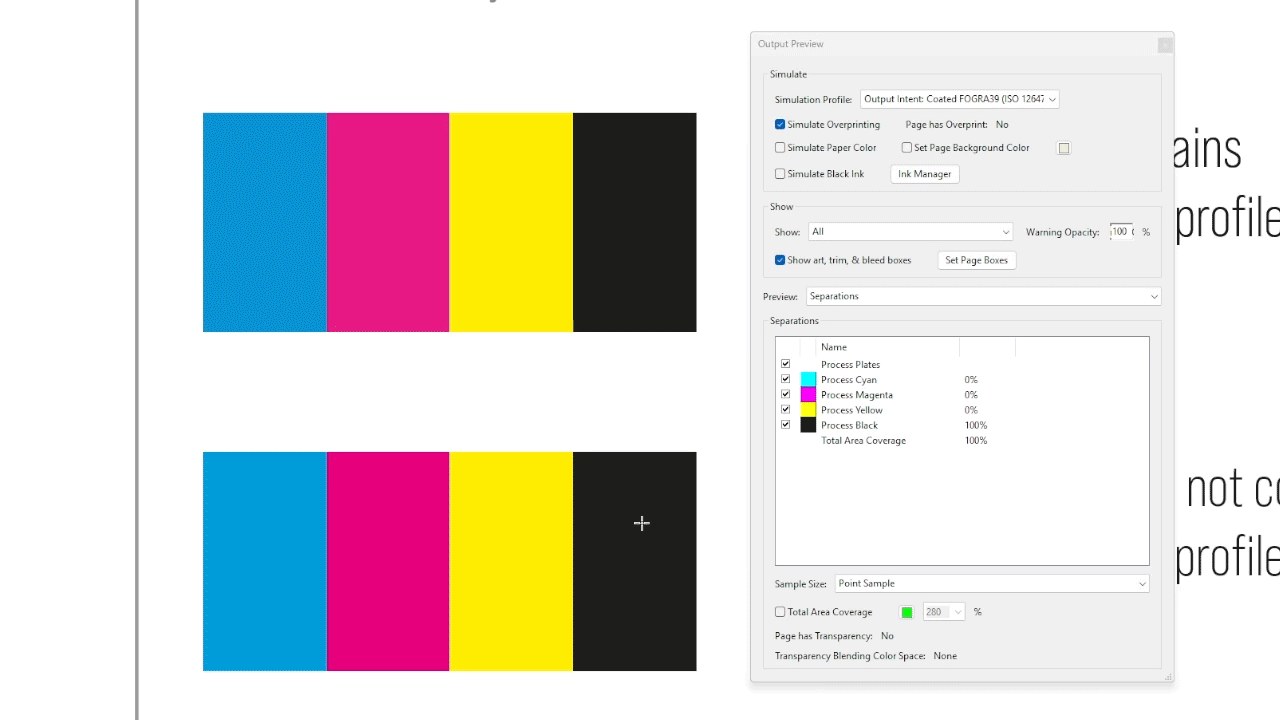
Task: Click the Process Yellow ink swatch
Action: tap(807, 409)
